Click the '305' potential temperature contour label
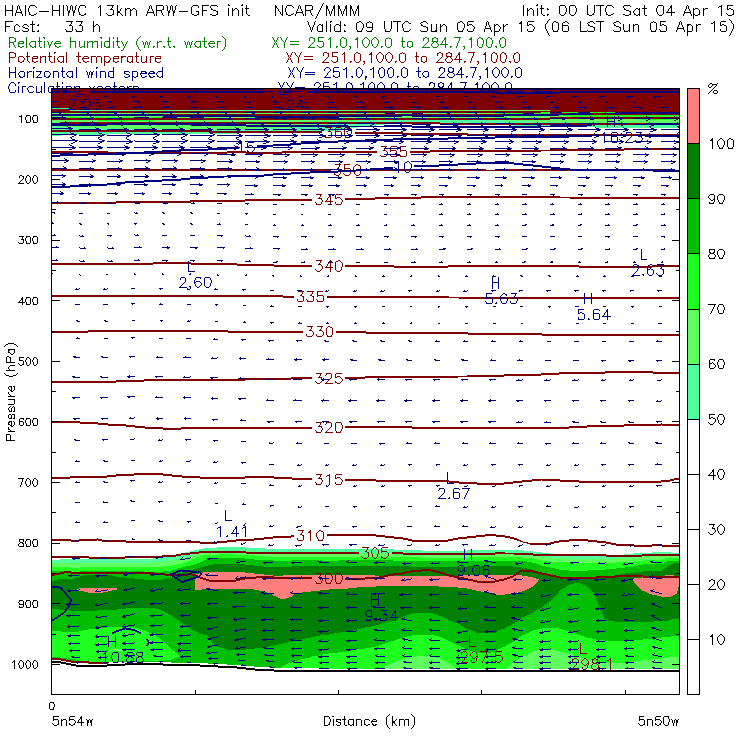This screenshot has width=740, height=740. coord(375,553)
